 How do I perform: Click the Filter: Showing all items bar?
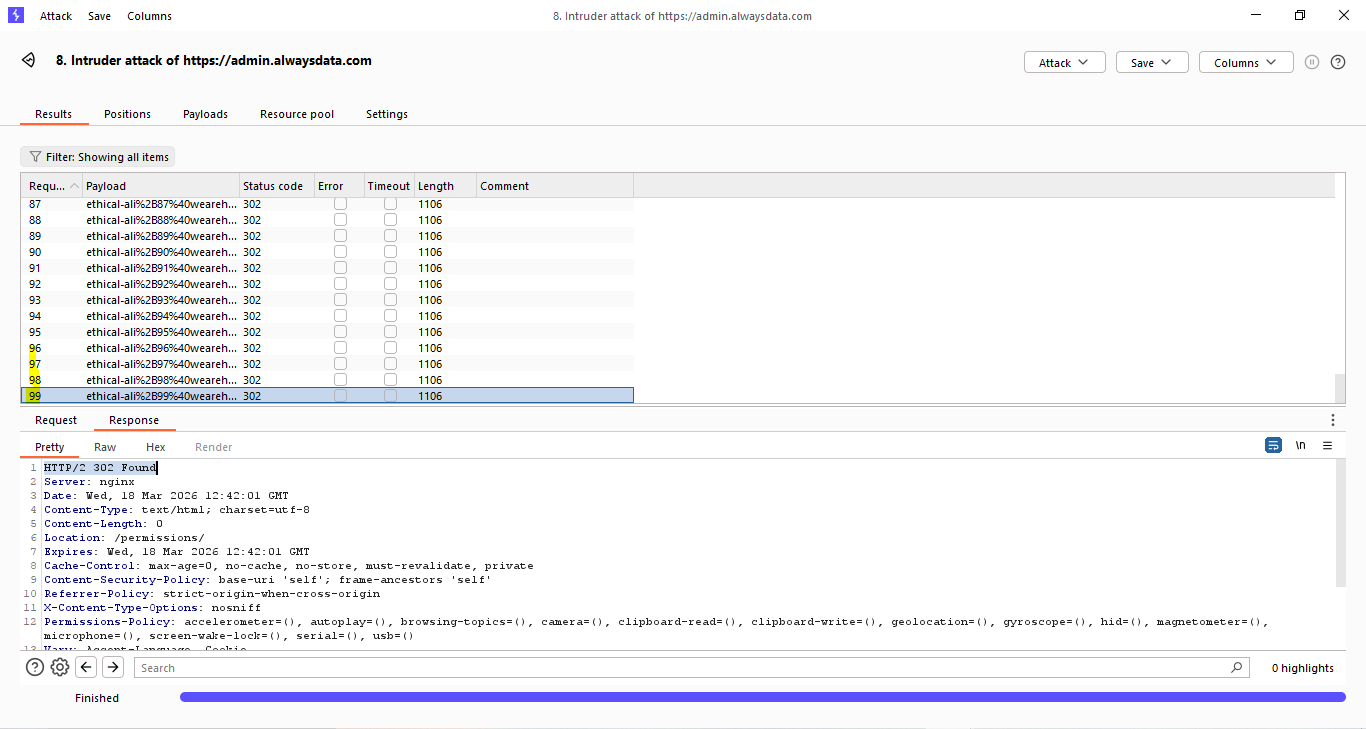tap(98, 157)
